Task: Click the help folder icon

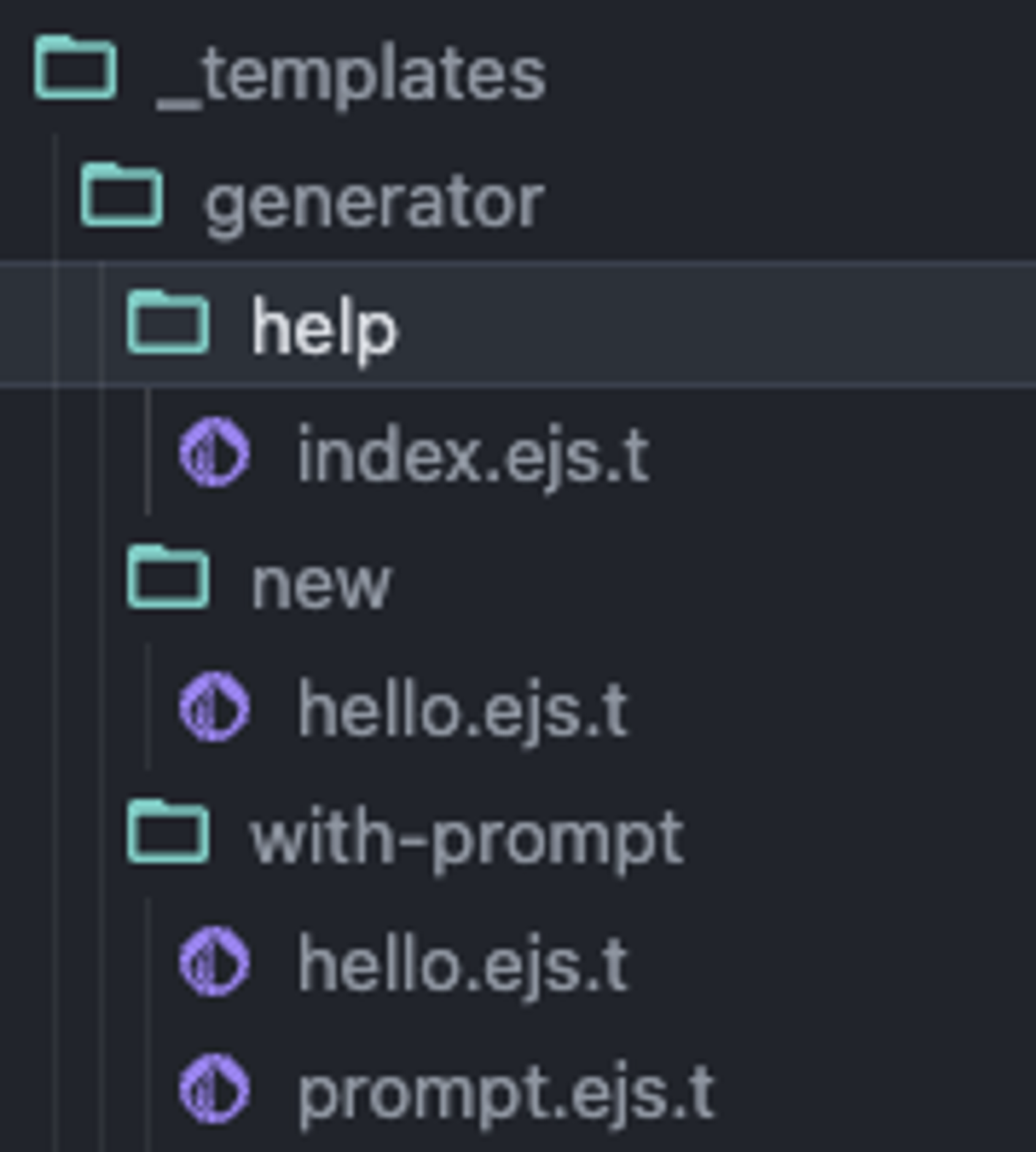Action: tap(168, 324)
